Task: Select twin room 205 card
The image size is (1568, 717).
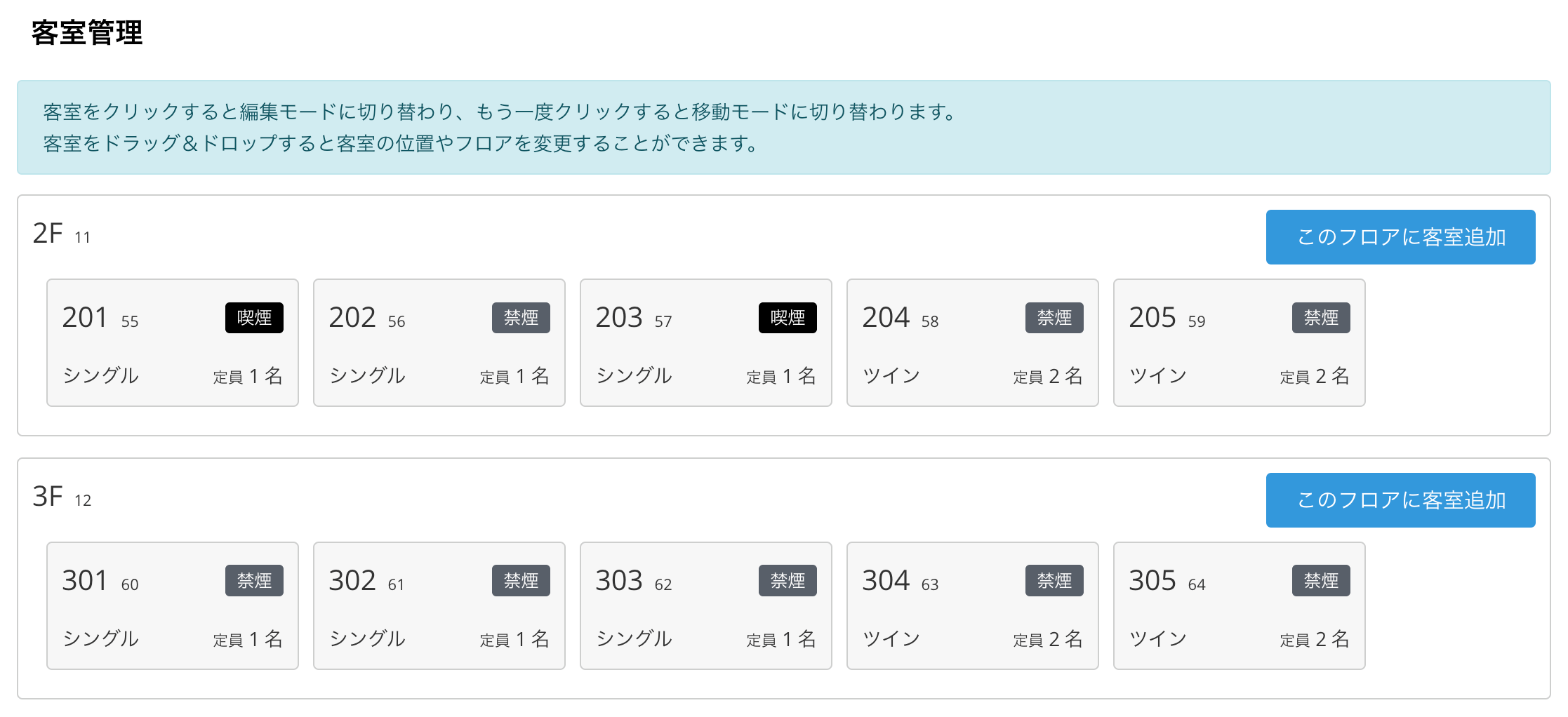Action: (1240, 343)
